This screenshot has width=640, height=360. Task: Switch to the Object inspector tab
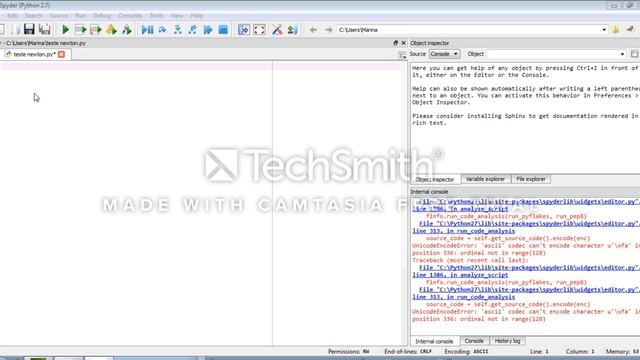[435, 180]
